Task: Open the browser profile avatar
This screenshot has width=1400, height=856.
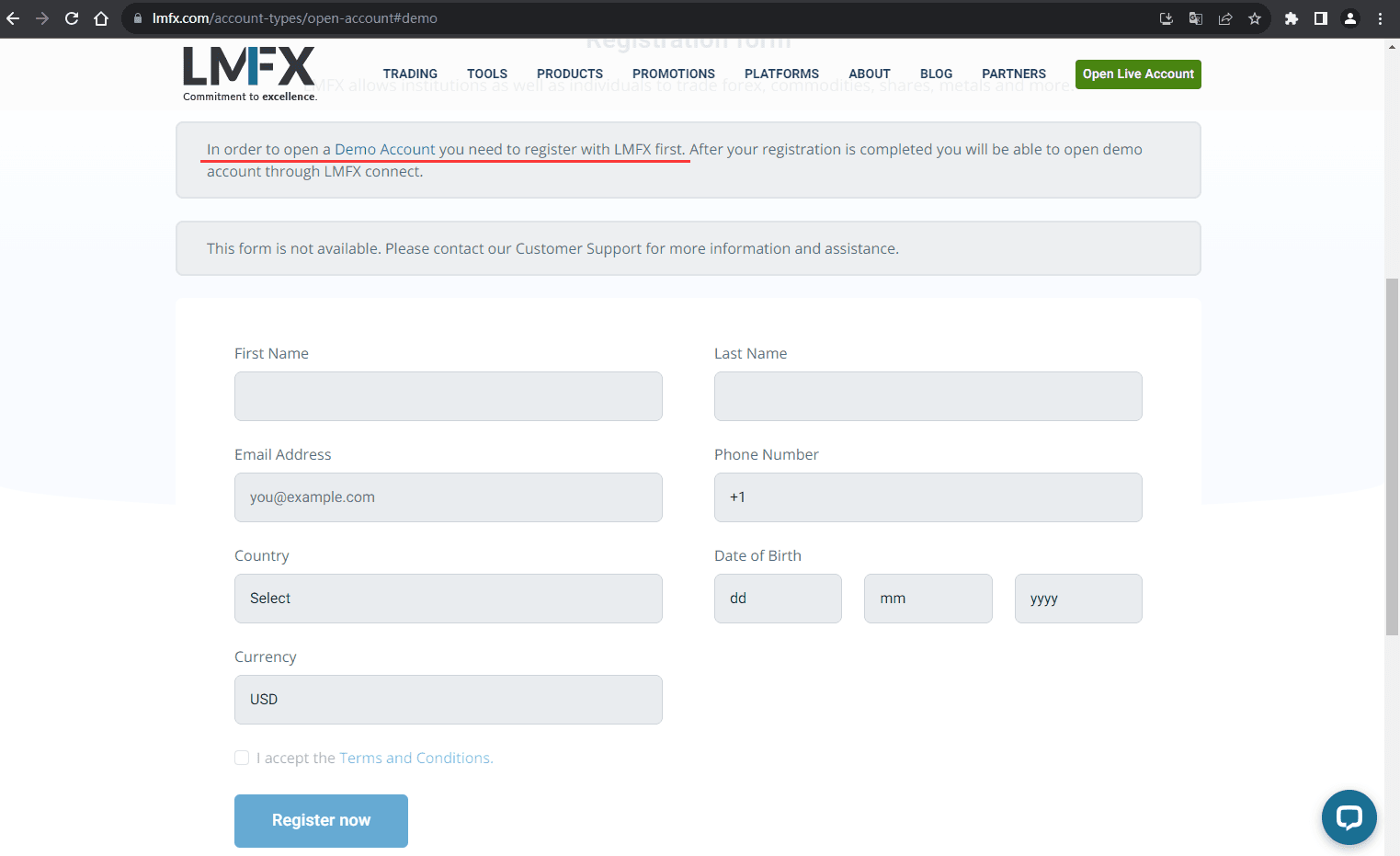Action: 1350,18
